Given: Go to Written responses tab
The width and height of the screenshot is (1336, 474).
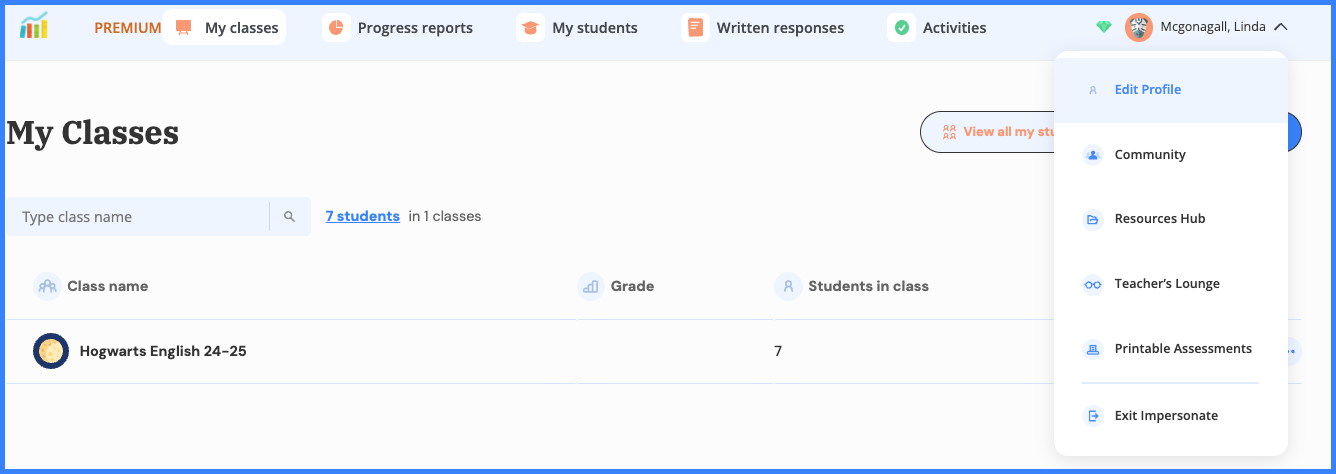Looking at the screenshot, I should 767,28.
